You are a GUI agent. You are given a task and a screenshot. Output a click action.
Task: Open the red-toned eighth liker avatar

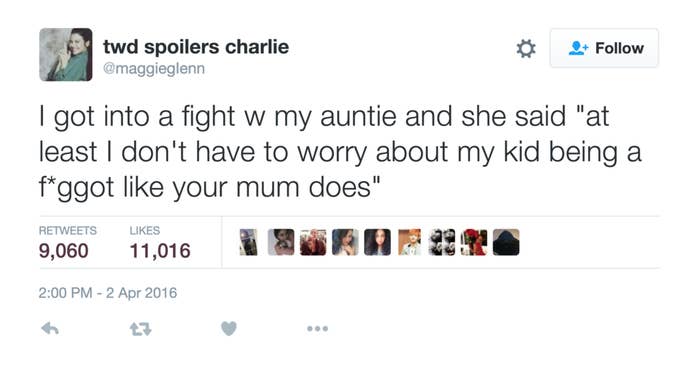(x=474, y=242)
